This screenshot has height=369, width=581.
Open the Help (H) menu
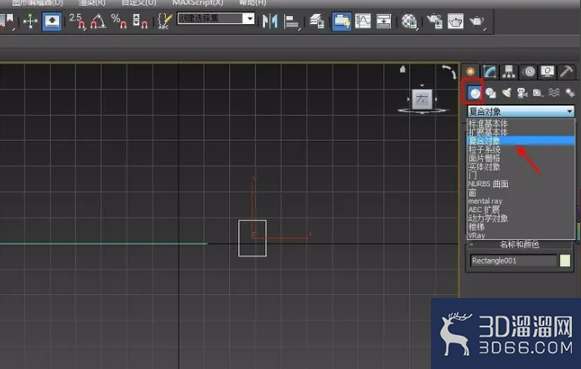(x=253, y=3)
